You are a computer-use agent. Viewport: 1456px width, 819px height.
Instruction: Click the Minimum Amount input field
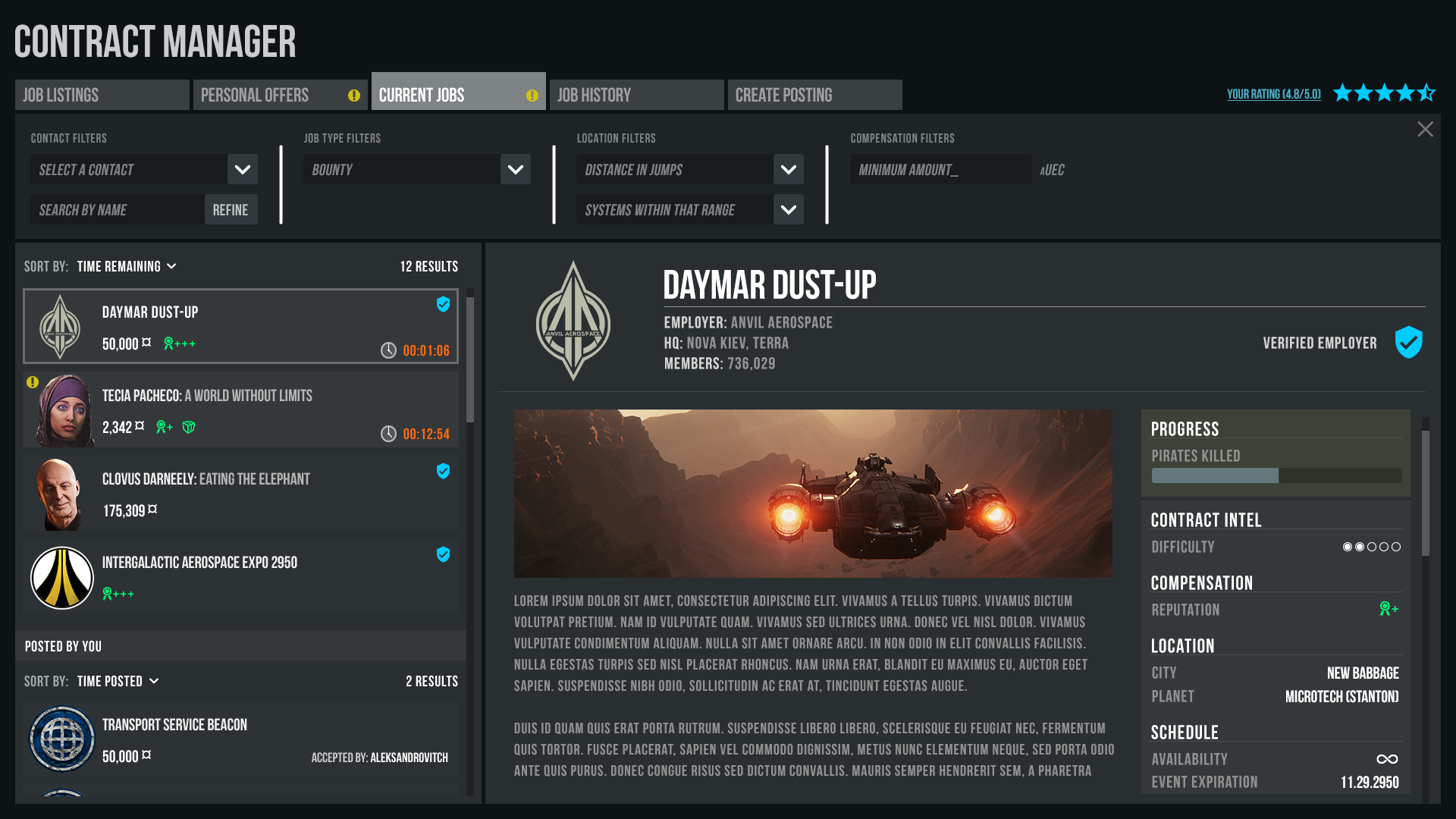940,170
